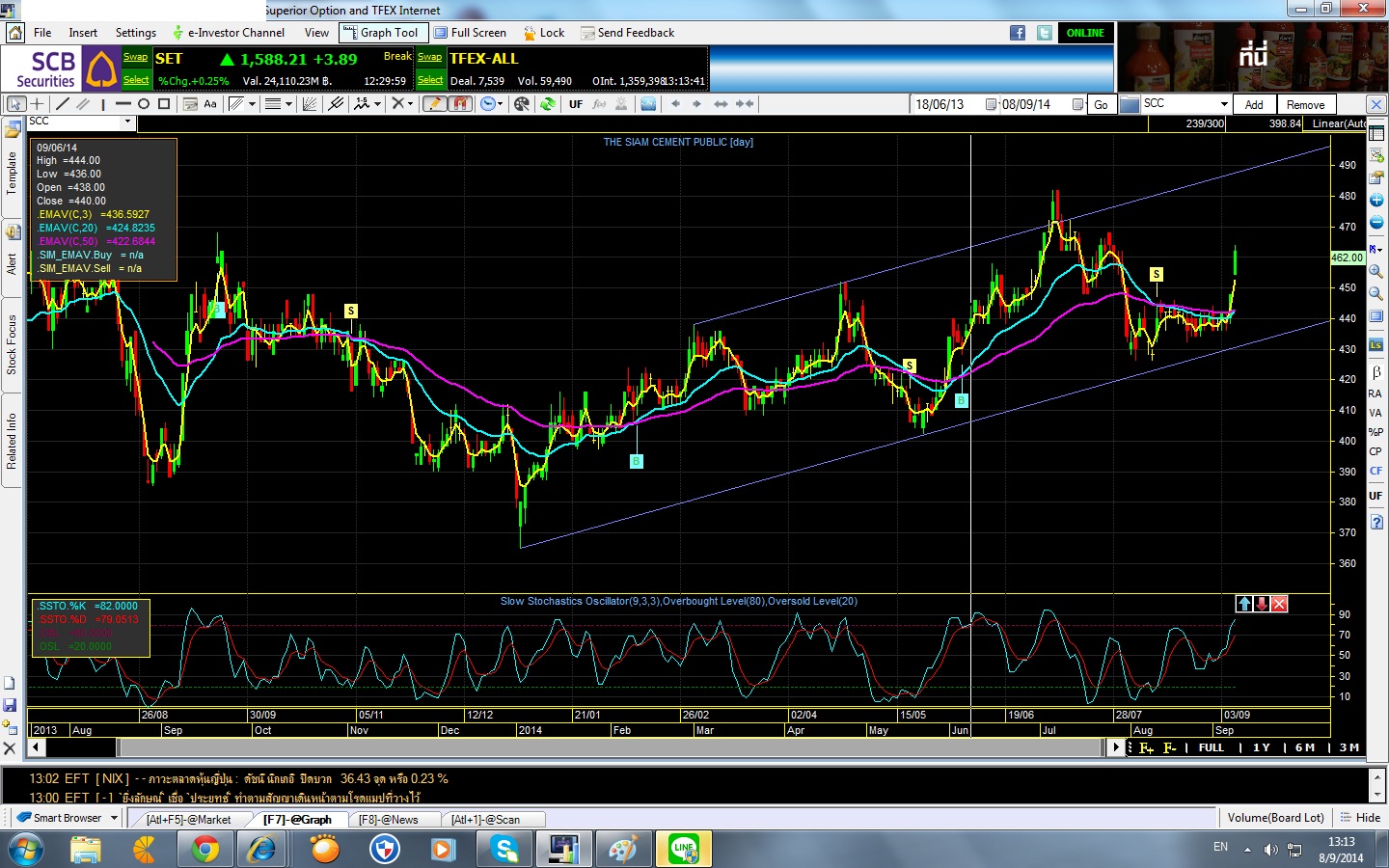Image resolution: width=1389 pixels, height=868 pixels.
Task: Expand the Smart Browser dropdown
Action: [114, 818]
